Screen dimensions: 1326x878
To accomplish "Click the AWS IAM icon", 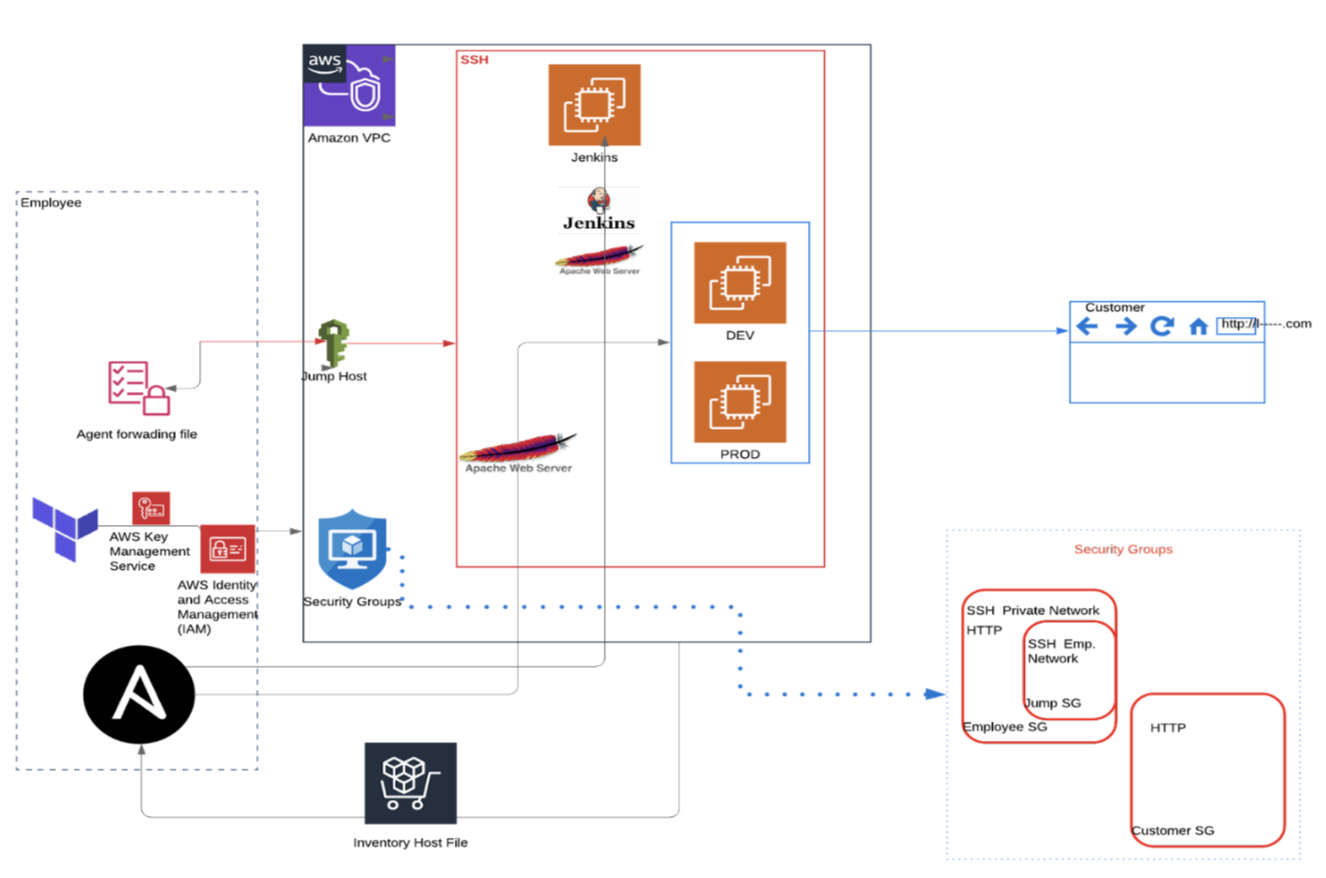I will 227,549.
